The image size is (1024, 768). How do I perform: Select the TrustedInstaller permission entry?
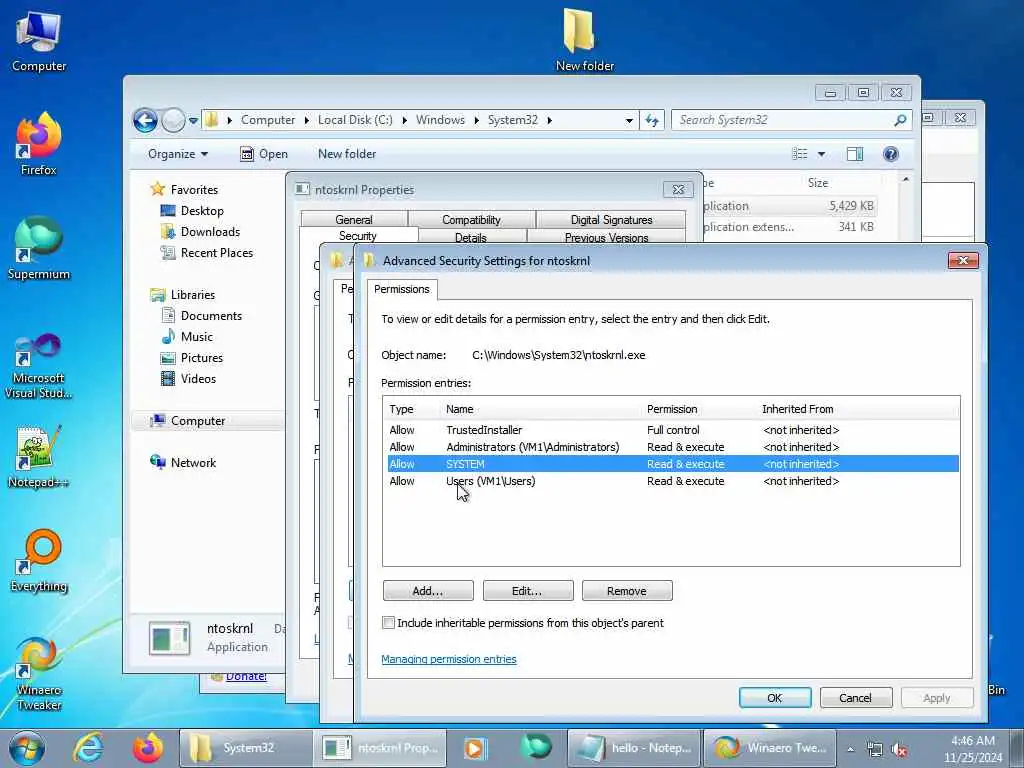671,430
